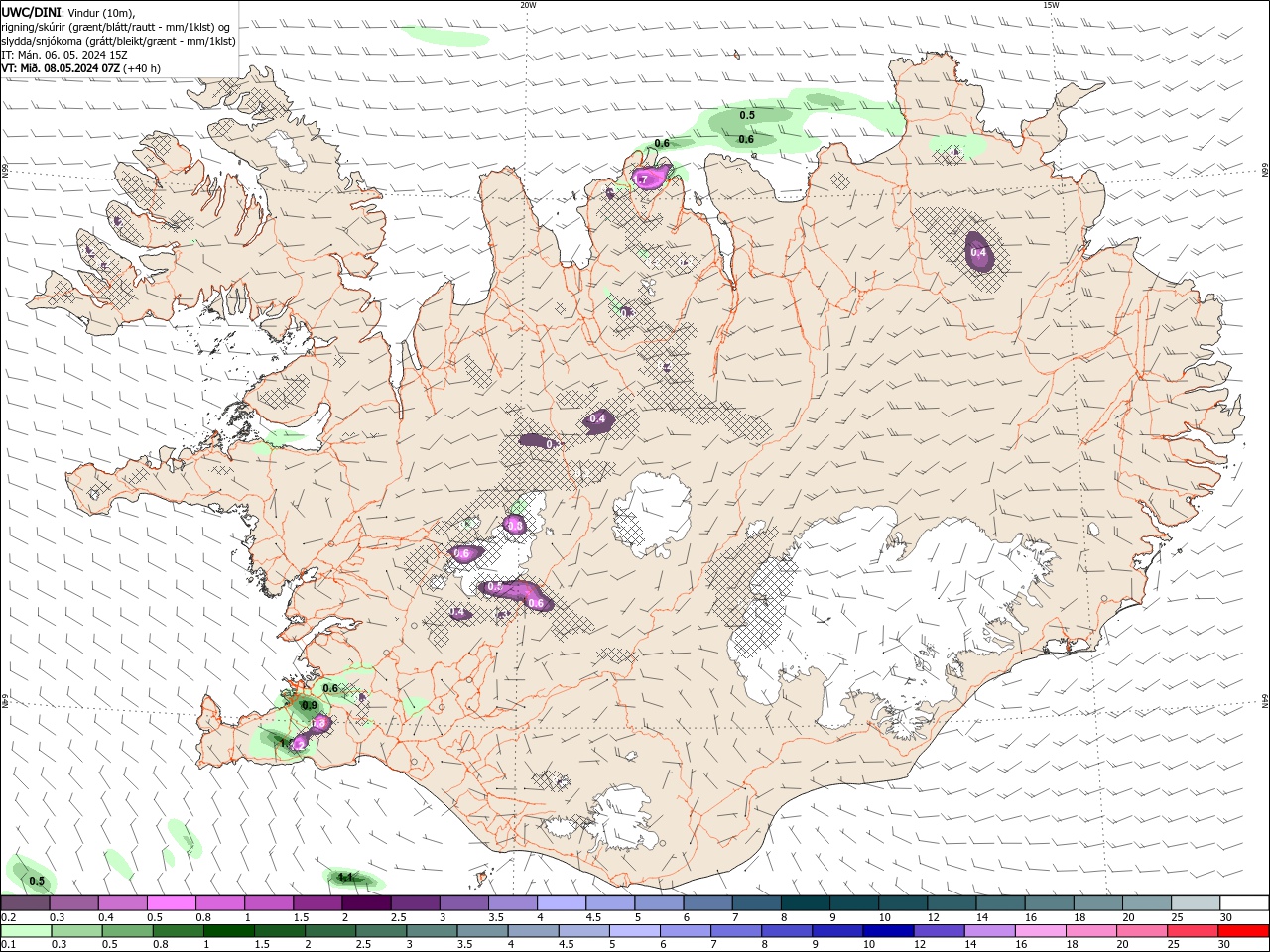The height and width of the screenshot is (952, 1270).
Task: Click the 'slydda/snjókoma' legend description line
Action: pos(118,41)
